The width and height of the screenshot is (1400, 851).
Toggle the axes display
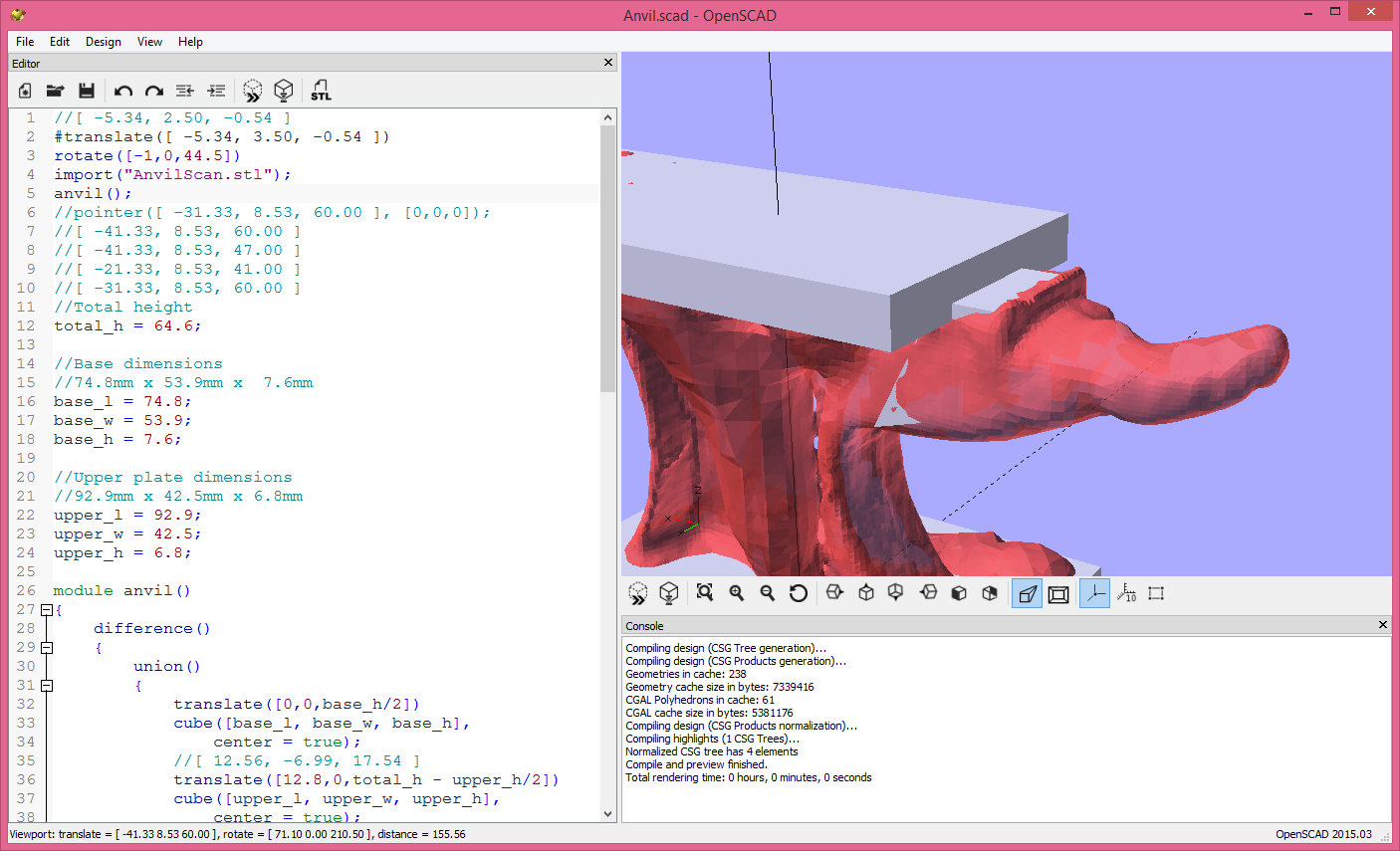point(1094,594)
